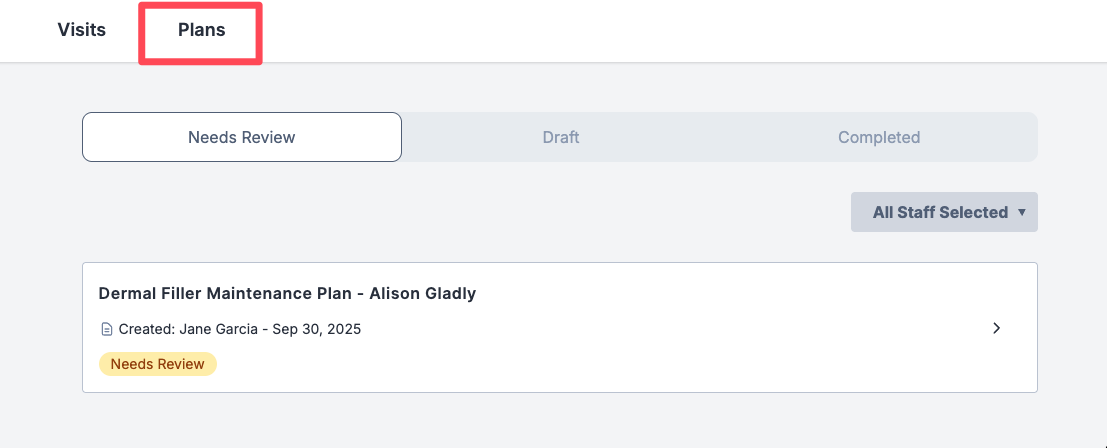Click gray background below the plan card
The image size is (1107, 448).
tap(560, 422)
